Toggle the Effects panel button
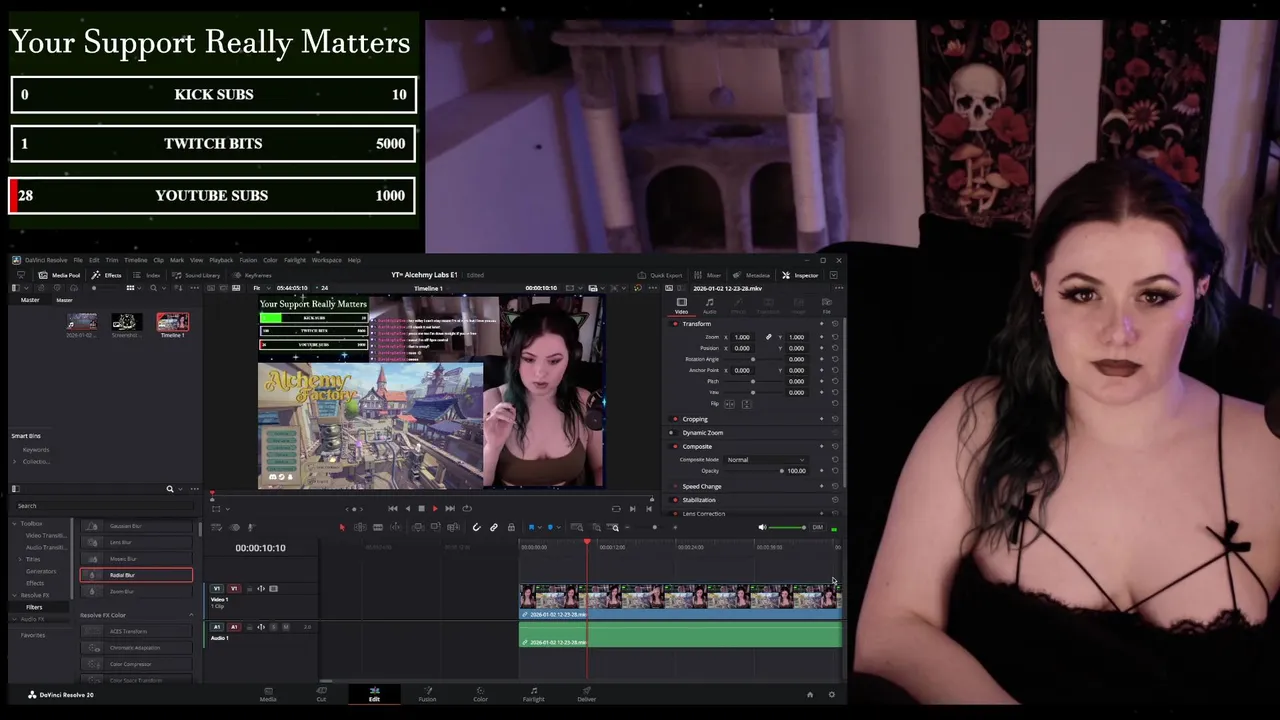This screenshot has height=720, width=1280. 107,275
